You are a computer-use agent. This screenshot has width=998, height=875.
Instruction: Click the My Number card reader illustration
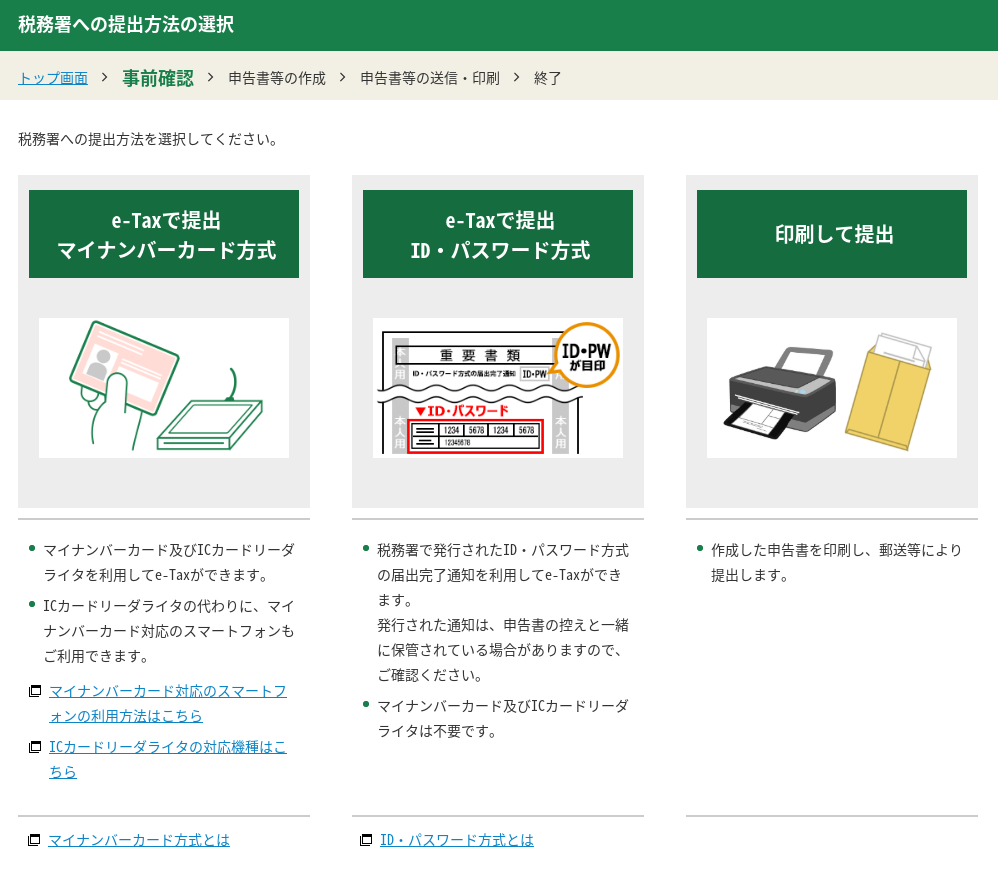tap(164, 388)
